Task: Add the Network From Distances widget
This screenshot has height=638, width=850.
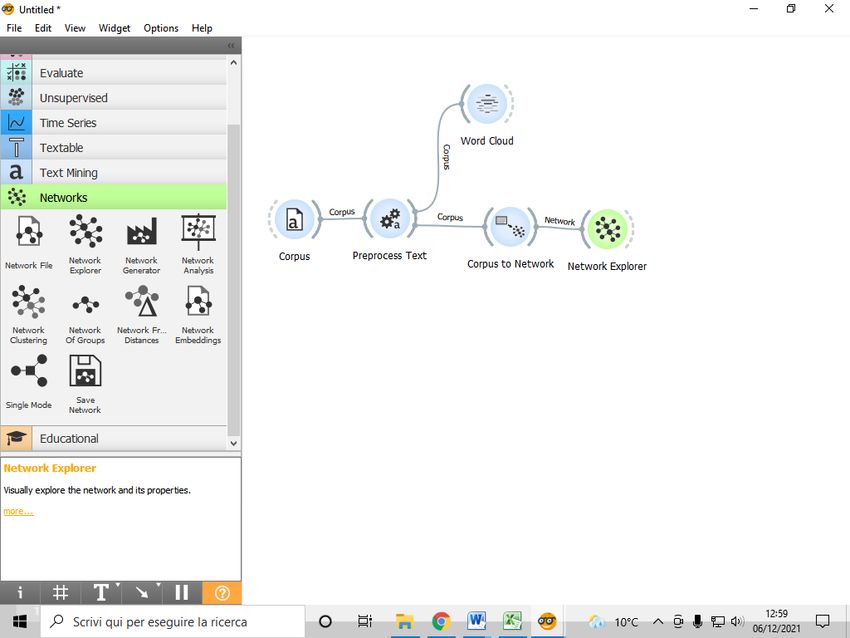Action: point(141,314)
